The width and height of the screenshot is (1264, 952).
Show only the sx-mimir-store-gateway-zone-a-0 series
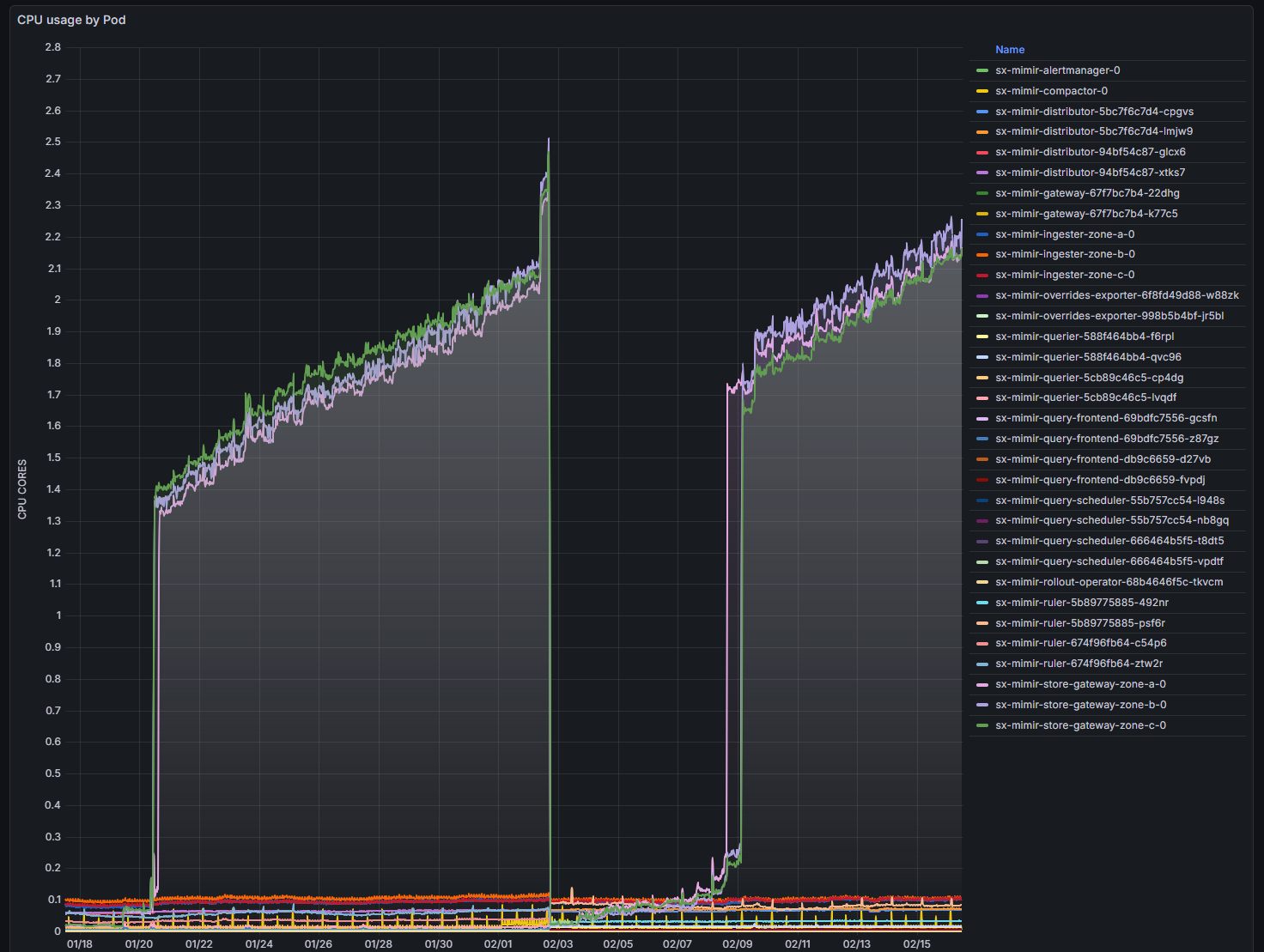click(1080, 684)
